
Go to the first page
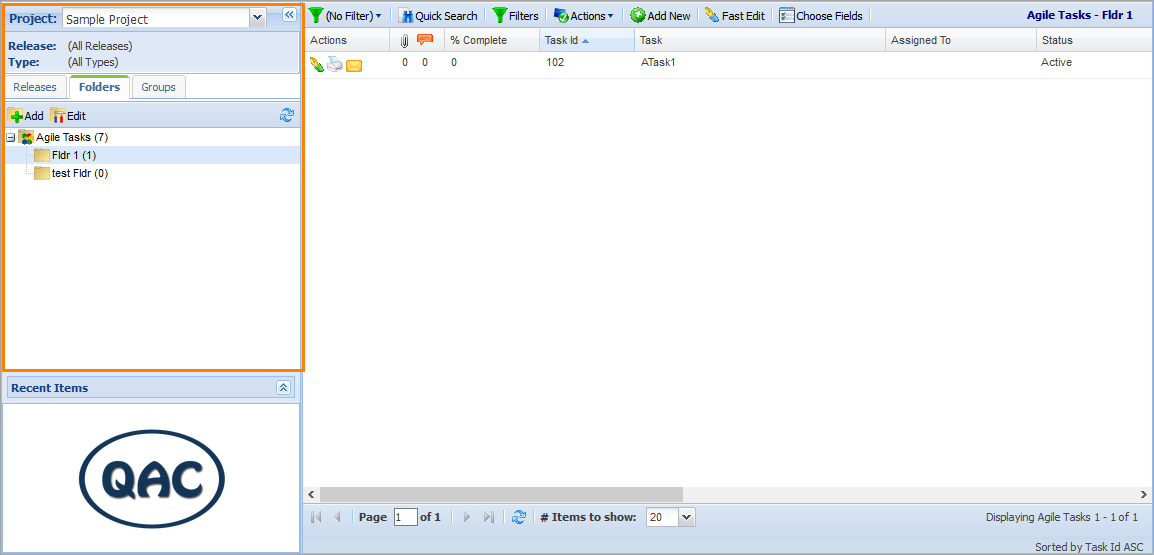tap(316, 517)
